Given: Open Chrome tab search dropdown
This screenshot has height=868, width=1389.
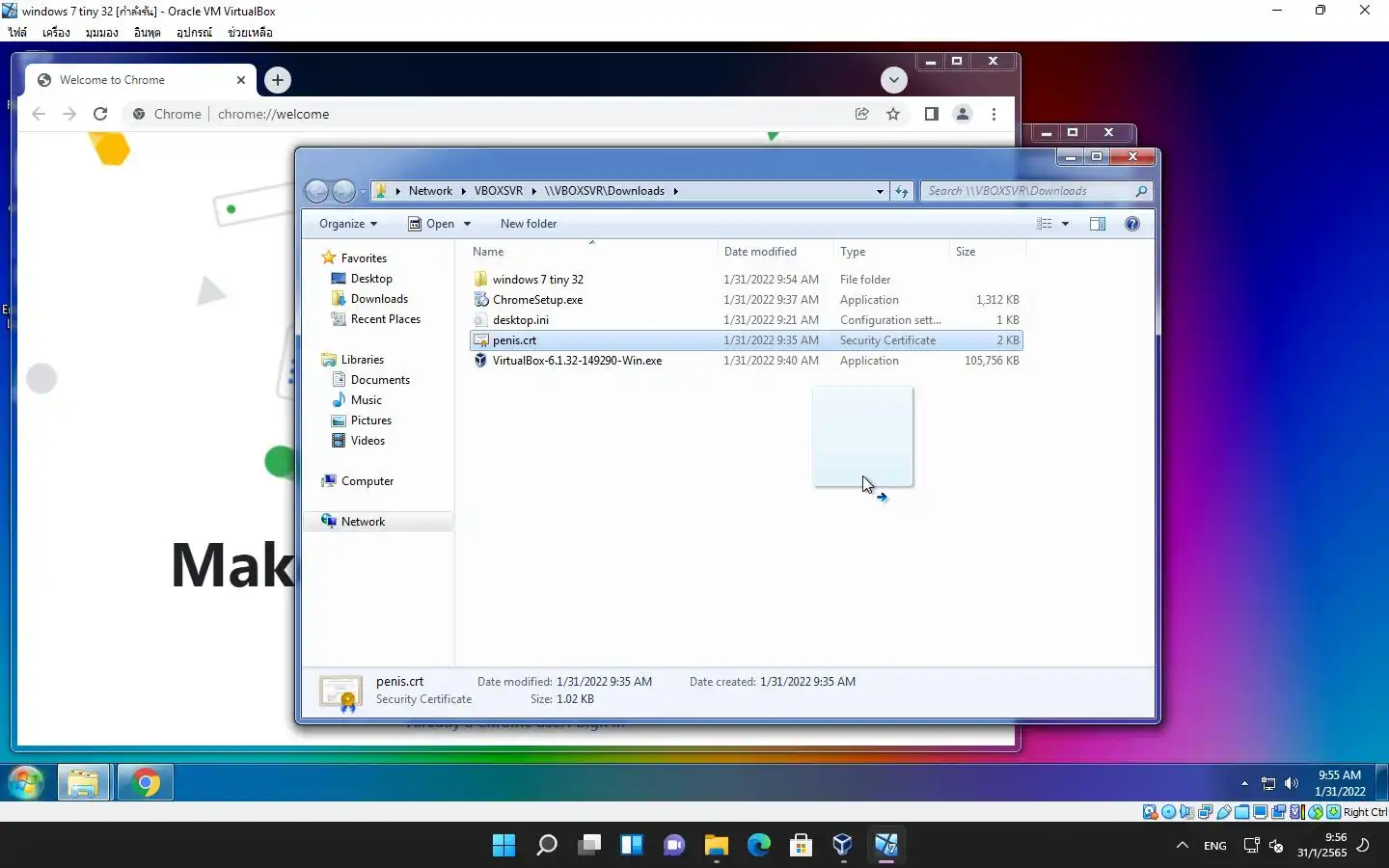Looking at the screenshot, I should coord(894,80).
